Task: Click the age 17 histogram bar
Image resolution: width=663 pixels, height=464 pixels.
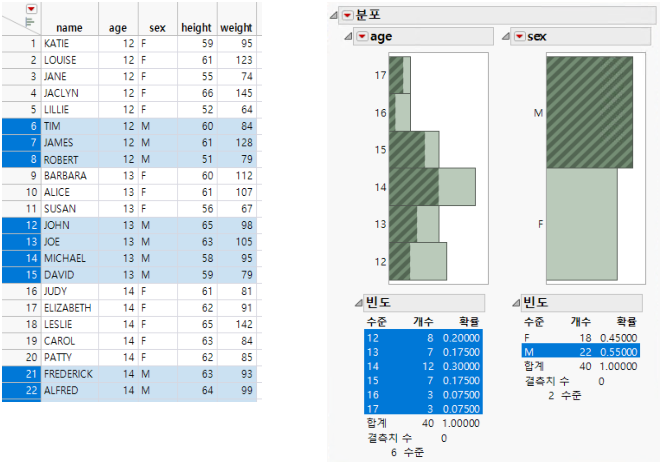Action: pos(400,75)
